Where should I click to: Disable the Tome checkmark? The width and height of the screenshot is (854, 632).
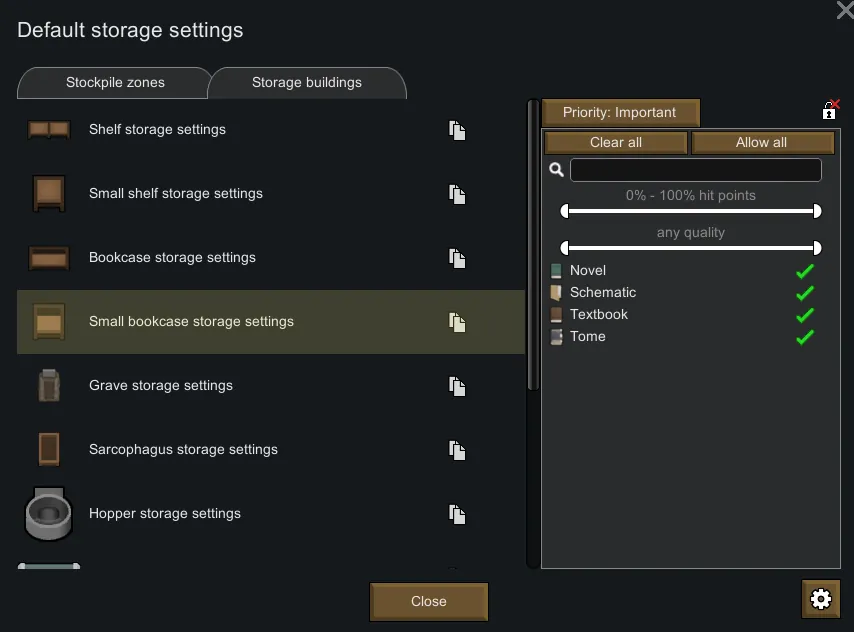tap(804, 337)
